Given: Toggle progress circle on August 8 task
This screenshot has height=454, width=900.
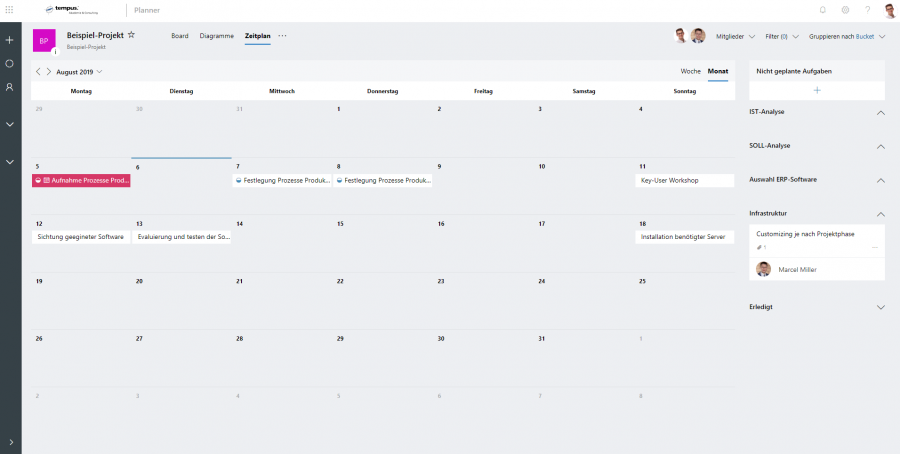Looking at the screenshot, I should coord(339,180).
